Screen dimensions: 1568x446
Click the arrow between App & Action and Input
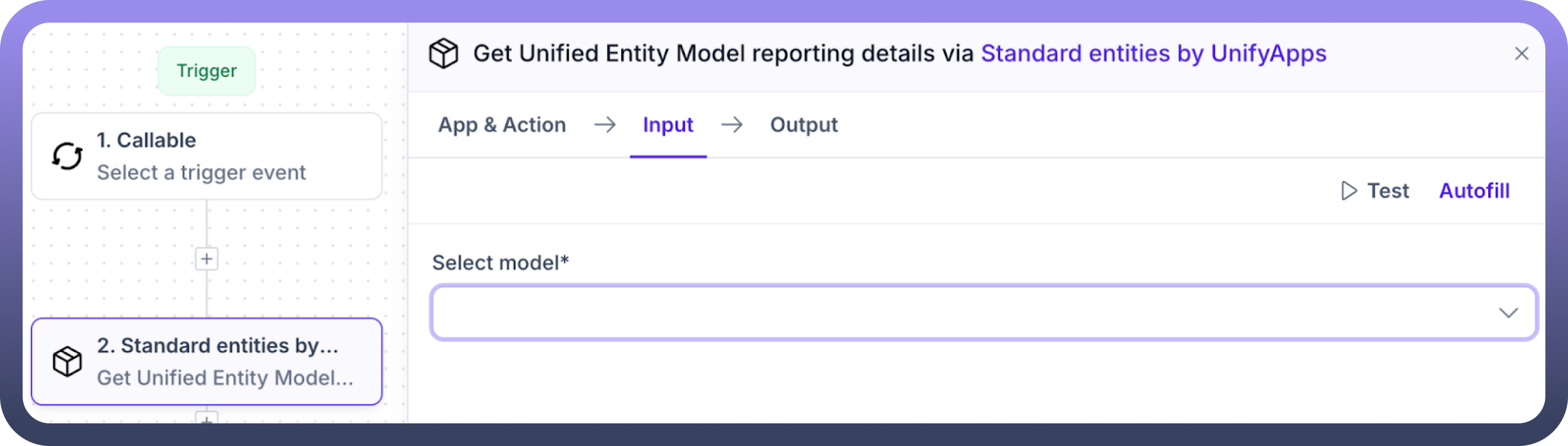click(605, 125)
